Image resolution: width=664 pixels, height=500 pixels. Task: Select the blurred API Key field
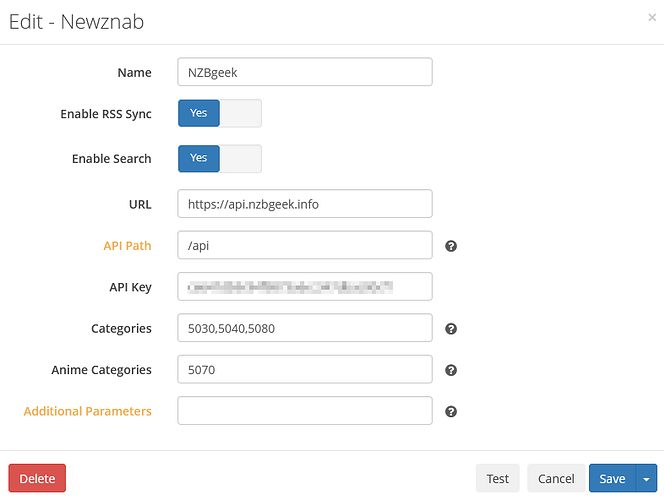[304, 287]
